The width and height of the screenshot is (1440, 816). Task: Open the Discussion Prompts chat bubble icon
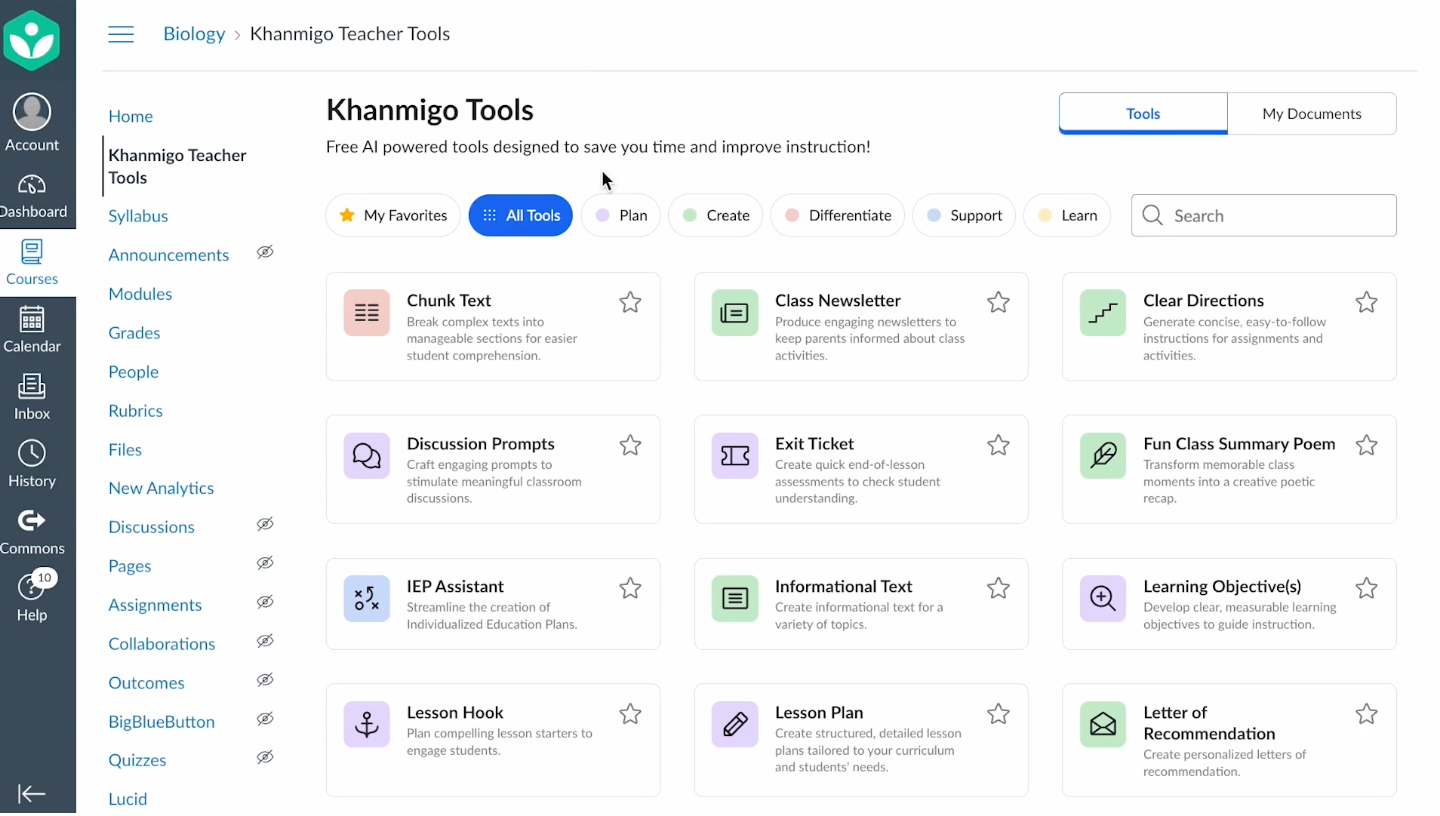[x=366, y=456]
